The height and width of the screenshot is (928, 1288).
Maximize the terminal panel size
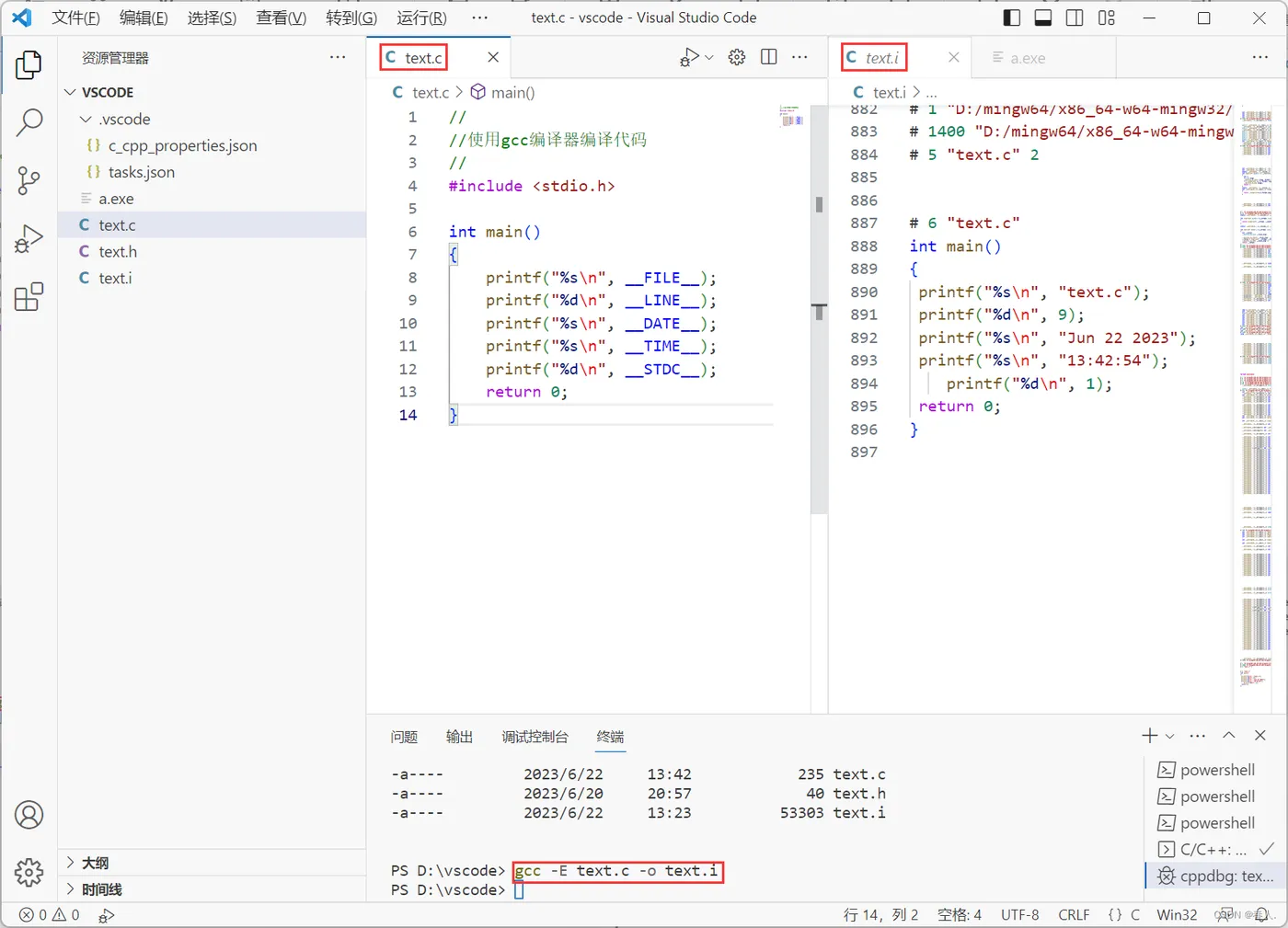click(x=1229, y=736)
